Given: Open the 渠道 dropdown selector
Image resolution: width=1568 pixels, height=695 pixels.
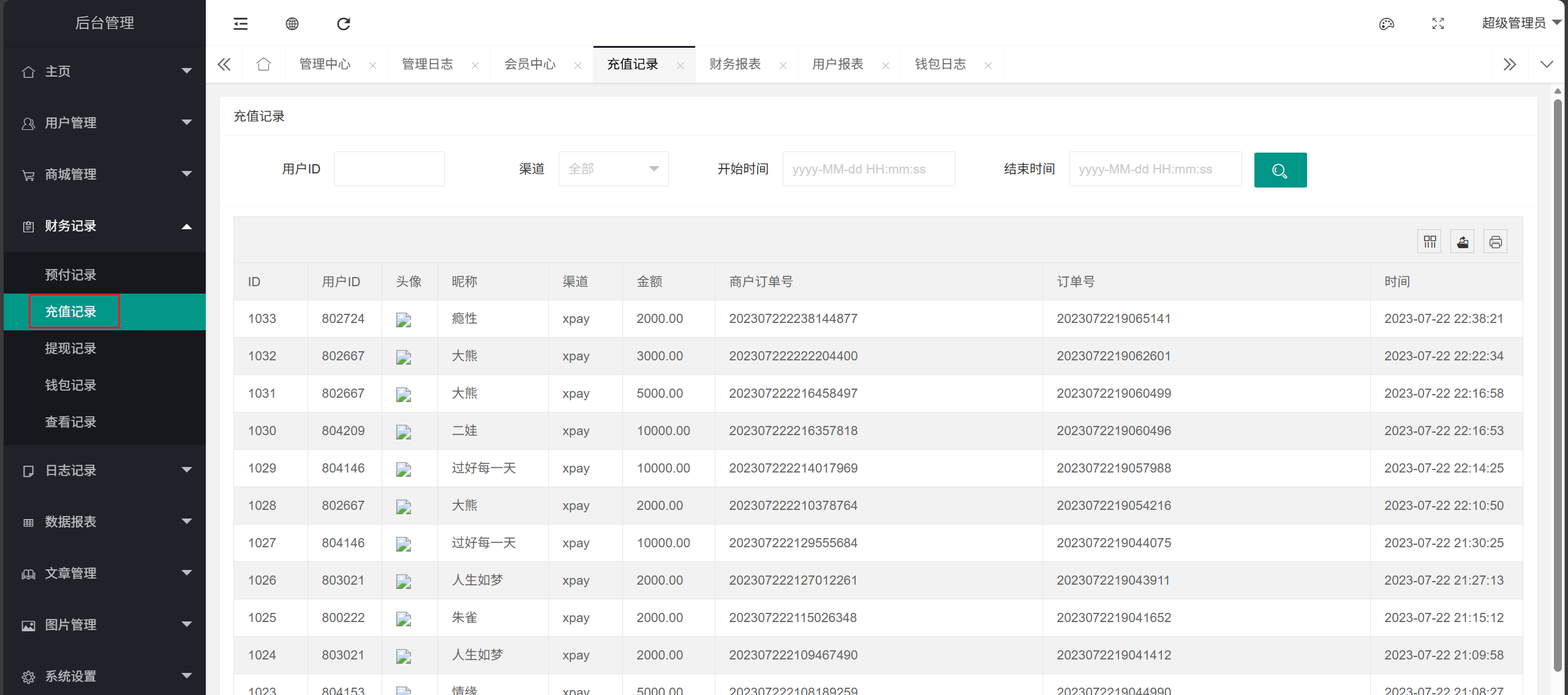Looking at the screenshot, I should pyautogui.click(x=613, y=169).
